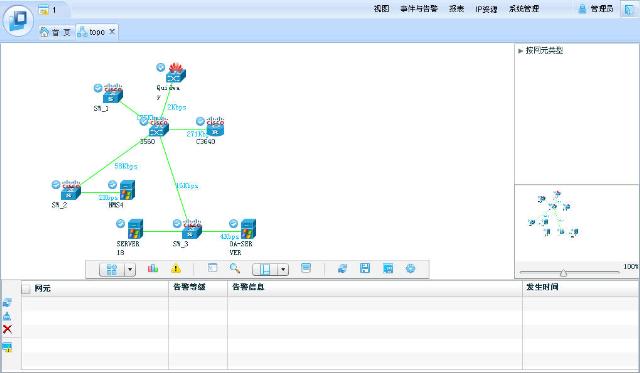The image size is (640, 373).
Task: Expand the network element type tree
Action: click(520, 51)
